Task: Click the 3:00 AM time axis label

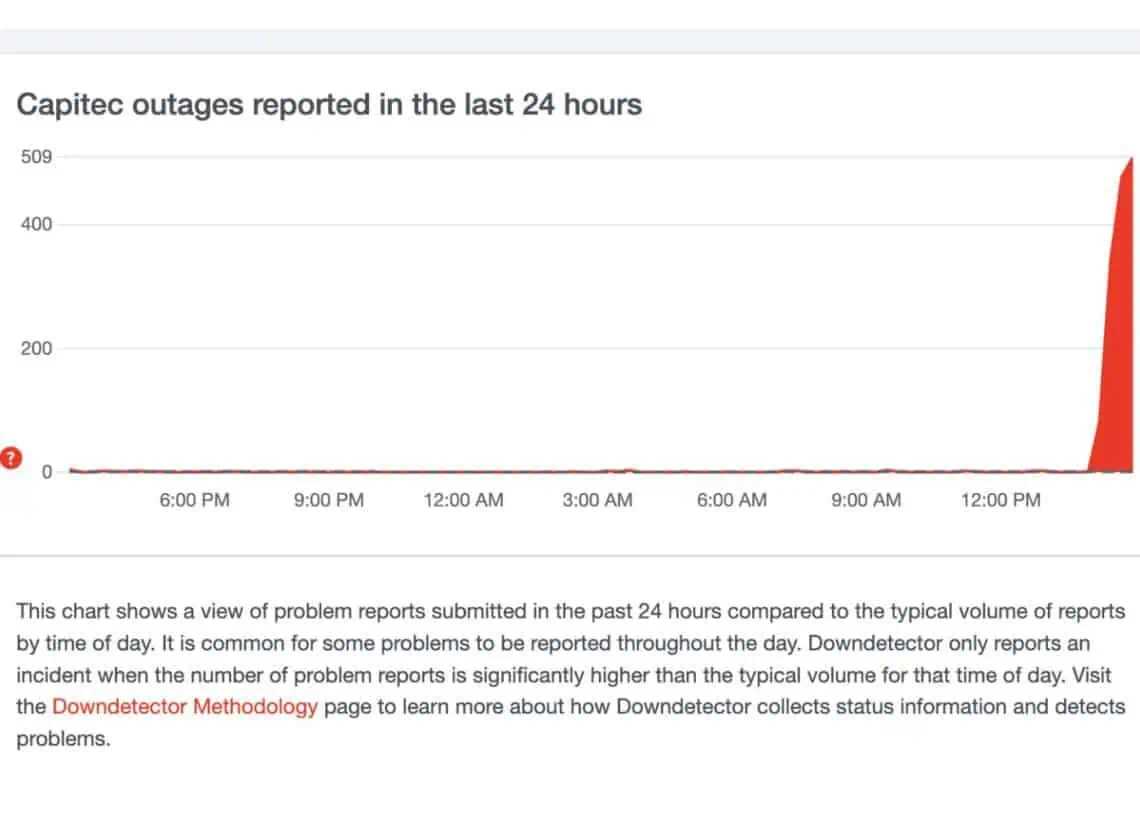Action: (x=597, y=500)
